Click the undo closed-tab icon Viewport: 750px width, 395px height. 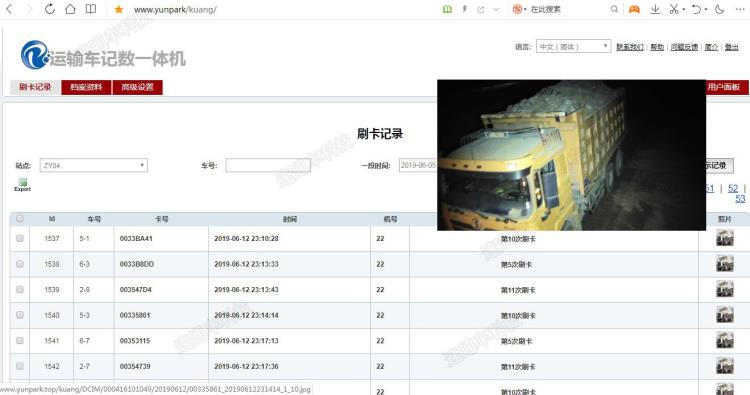click(697, 9)
